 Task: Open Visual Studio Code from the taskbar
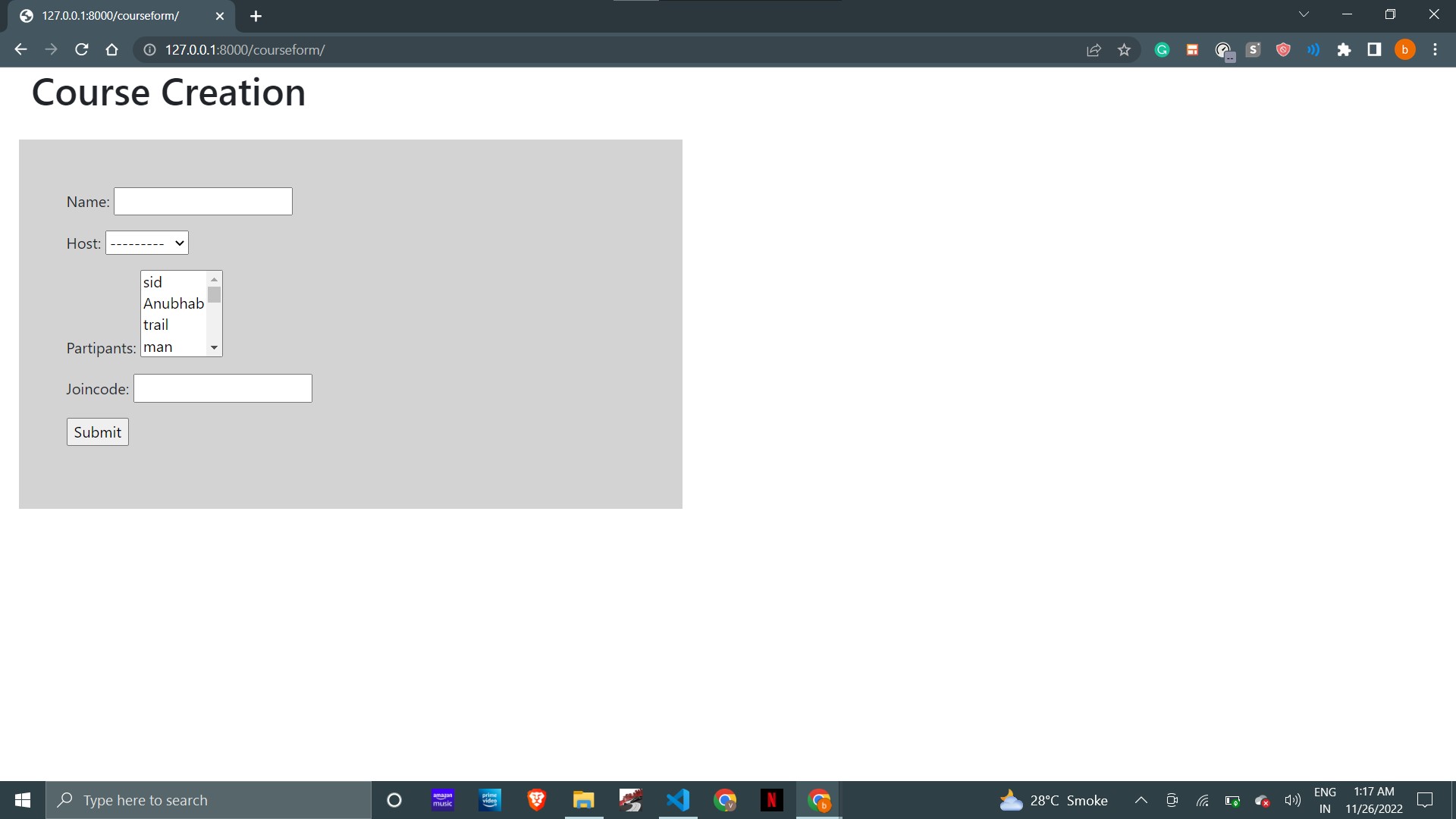coord(677,800)
